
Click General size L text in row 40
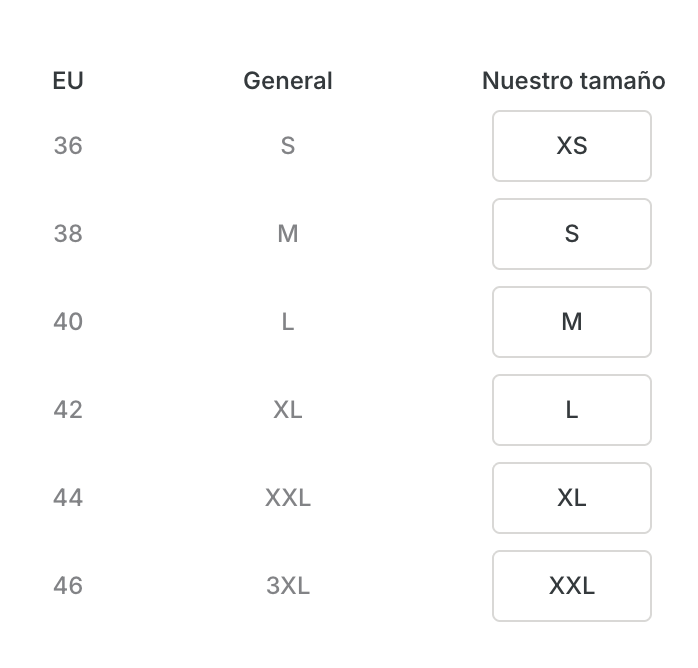pyautogui.click(x=288, y=322)
